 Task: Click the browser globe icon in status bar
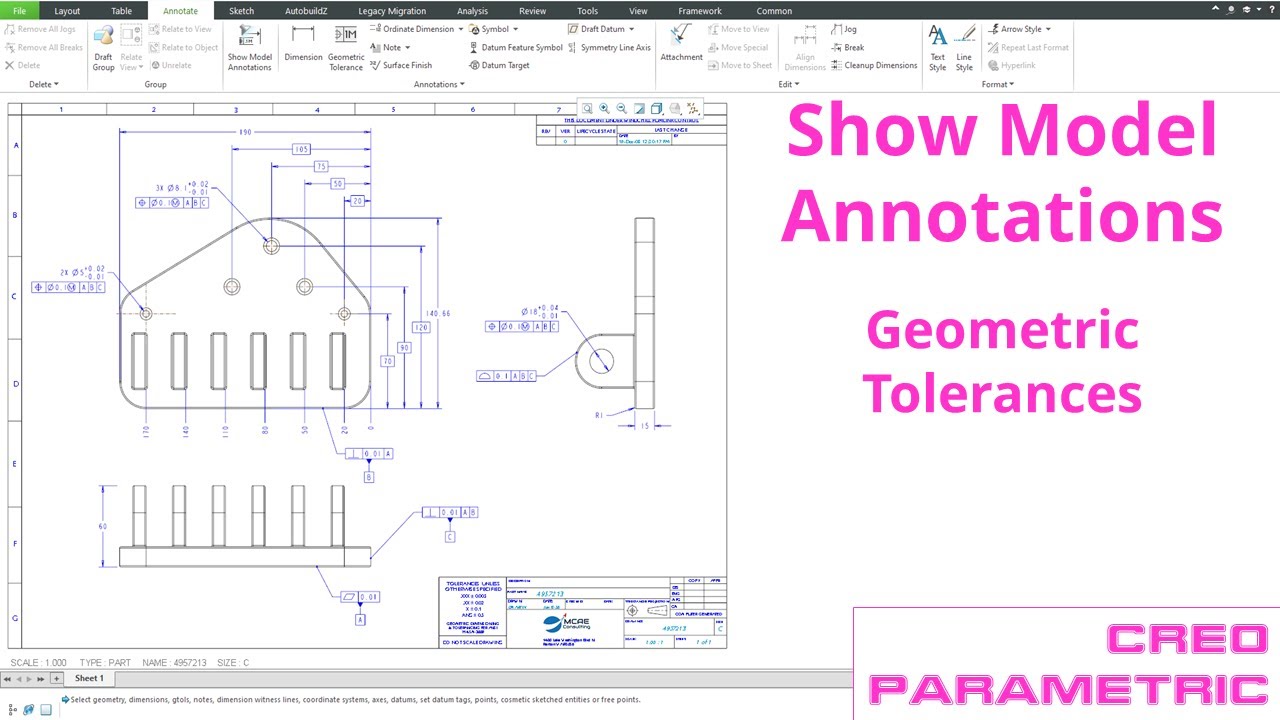tap(28, 709)
